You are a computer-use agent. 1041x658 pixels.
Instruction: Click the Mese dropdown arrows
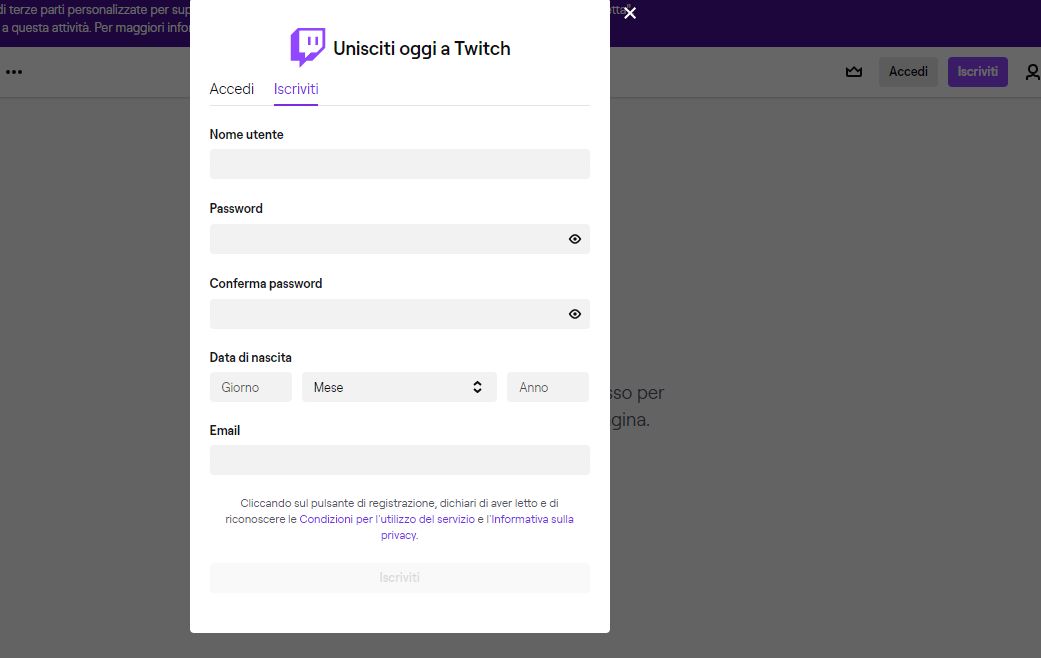coord(477,387)
